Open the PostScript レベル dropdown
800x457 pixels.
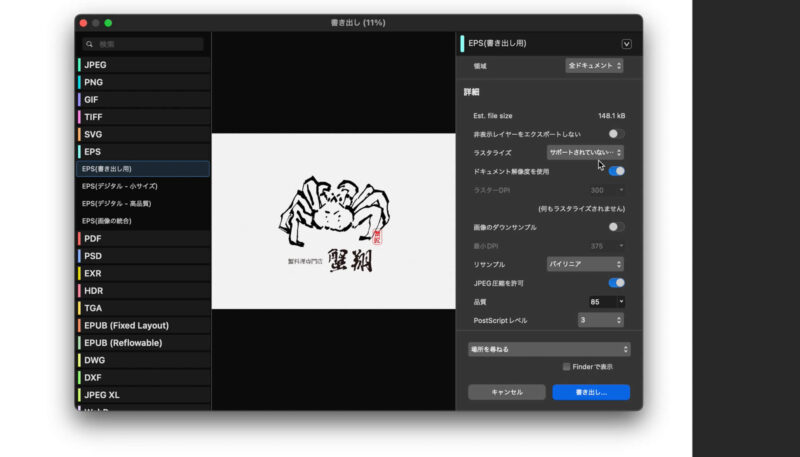tap(601, 320)
